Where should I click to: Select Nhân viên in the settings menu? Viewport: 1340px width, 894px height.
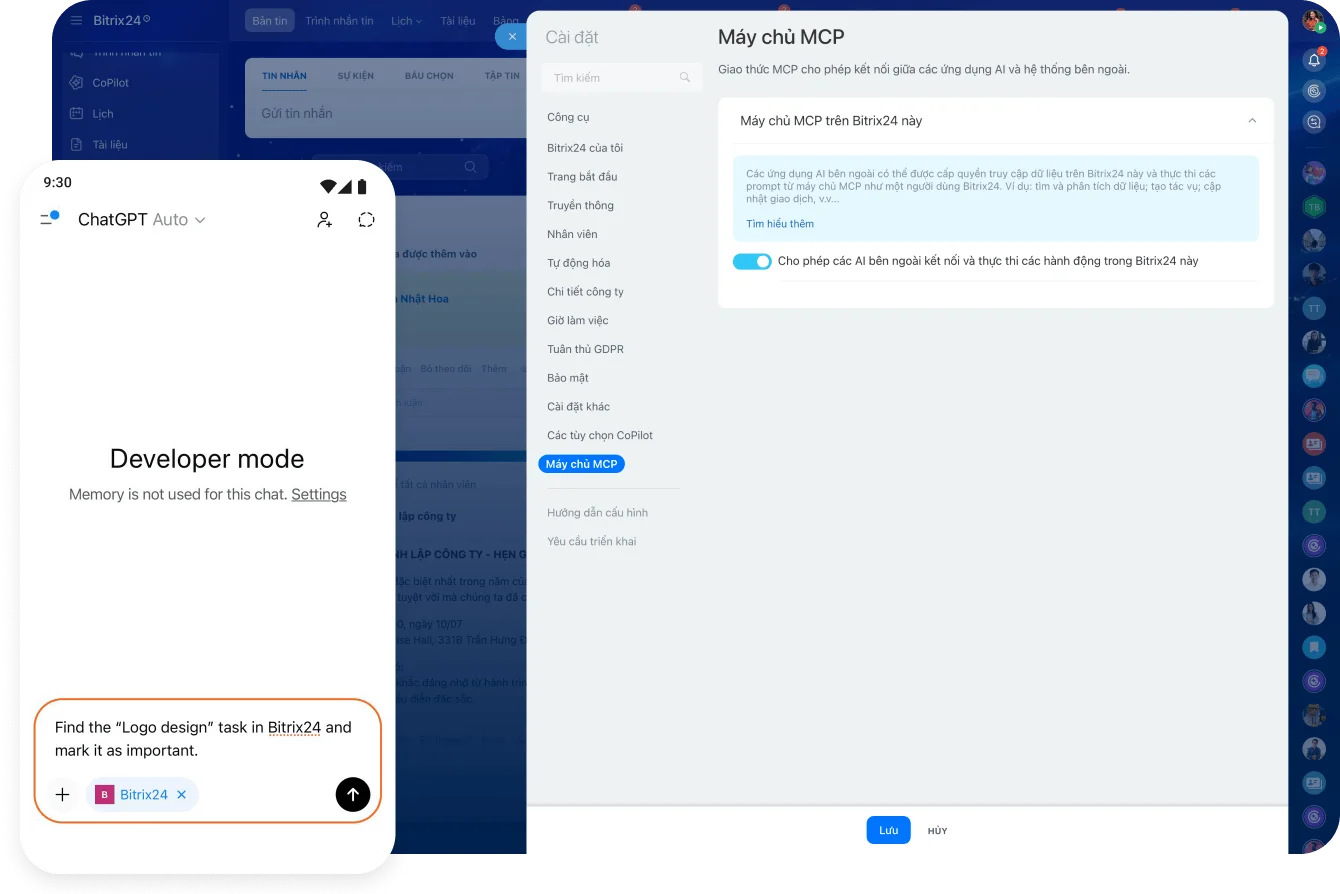[572, 234]
